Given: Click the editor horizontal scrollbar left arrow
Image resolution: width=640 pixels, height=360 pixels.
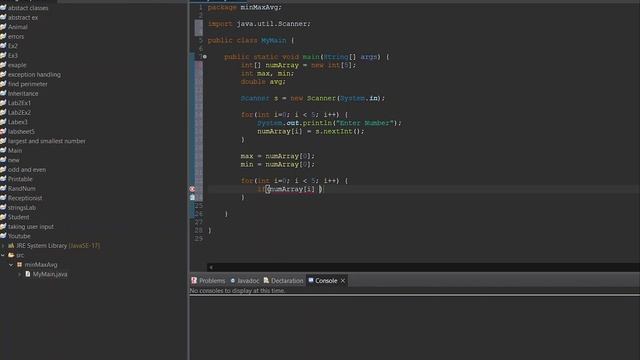Looking at the screenshot, I should point(211,267).
